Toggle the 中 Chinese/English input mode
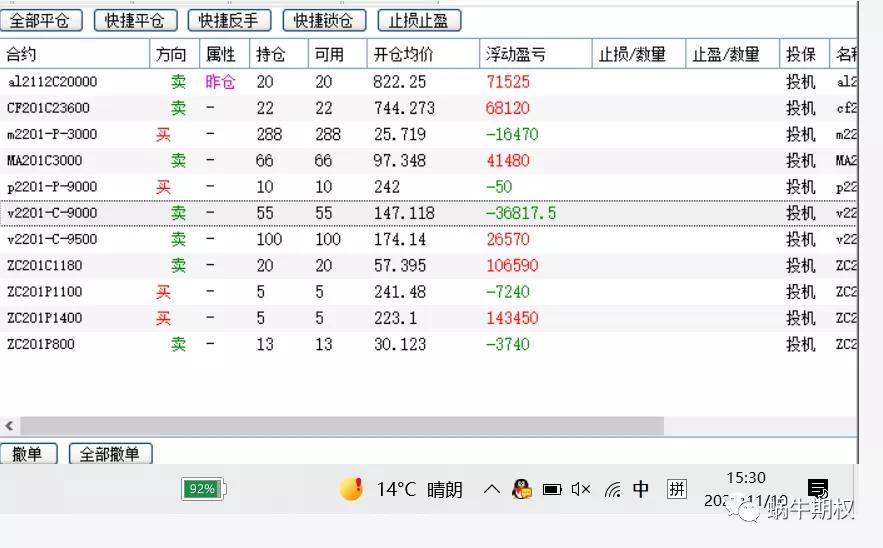The width and height of the screenshot is (883, 548). 641,489
